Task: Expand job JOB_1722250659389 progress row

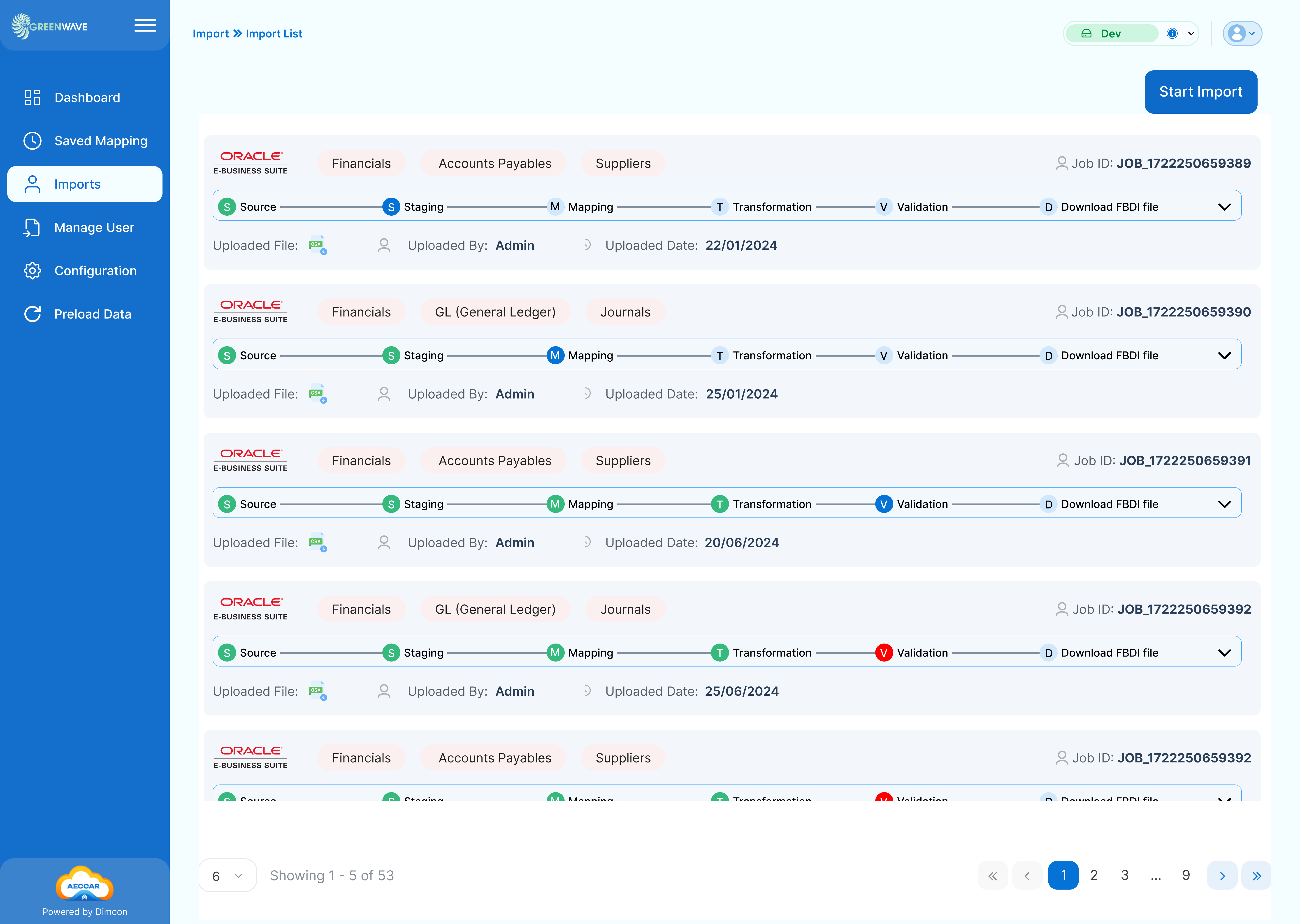Action: [x=1224, y=207]
